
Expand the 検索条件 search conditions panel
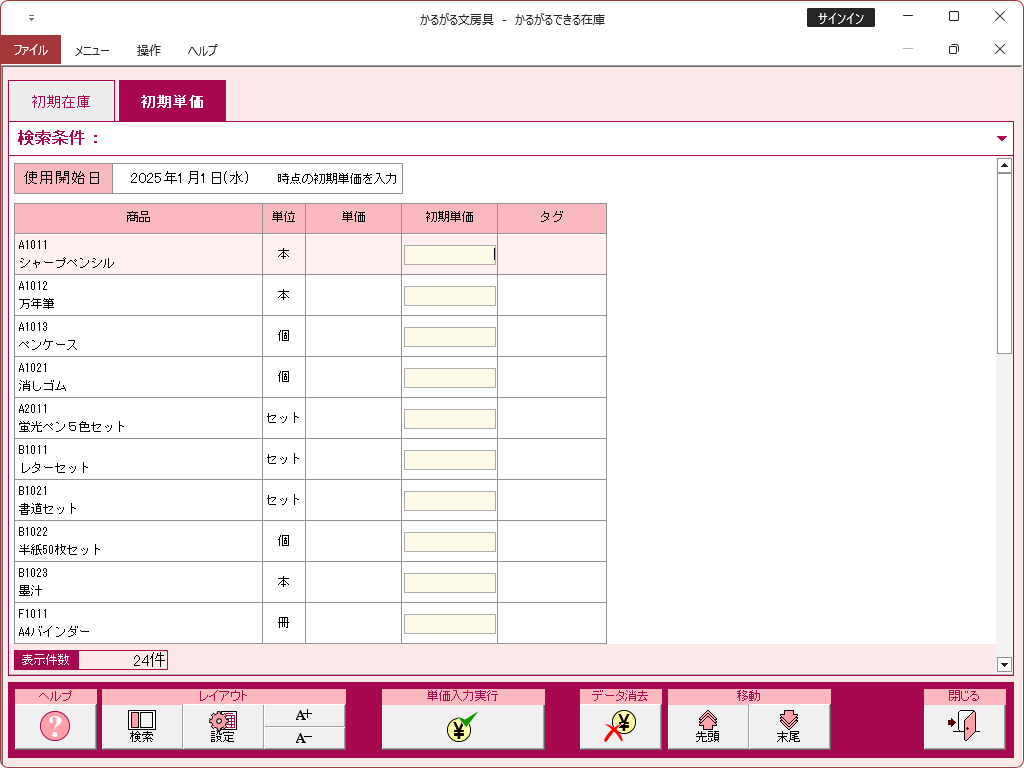[1002, 139]
